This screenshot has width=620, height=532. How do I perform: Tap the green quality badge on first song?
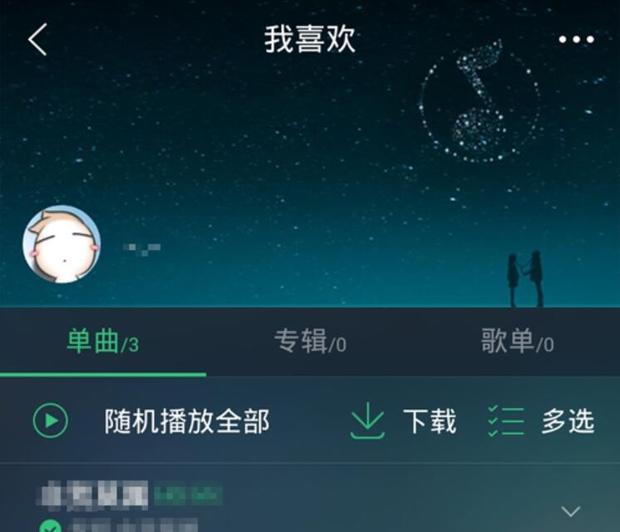[x=187, y=495]
